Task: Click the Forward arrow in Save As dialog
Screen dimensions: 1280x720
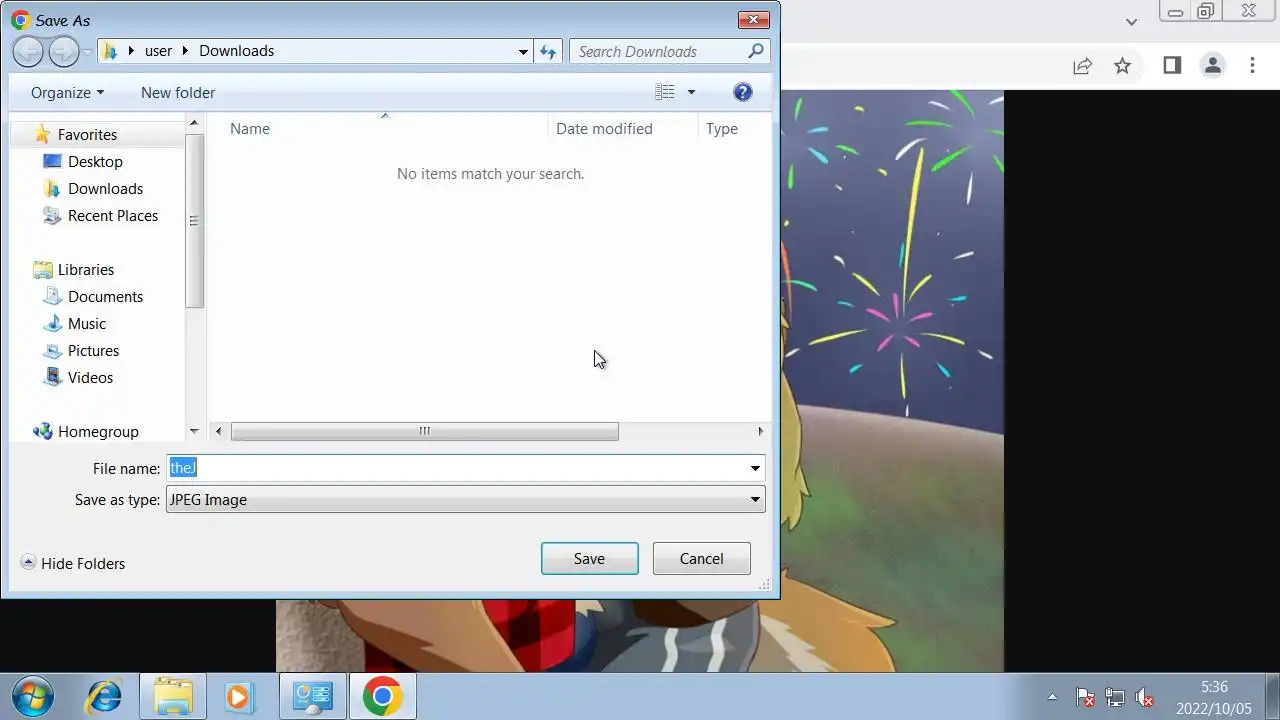Action: [x=63, y=51]
